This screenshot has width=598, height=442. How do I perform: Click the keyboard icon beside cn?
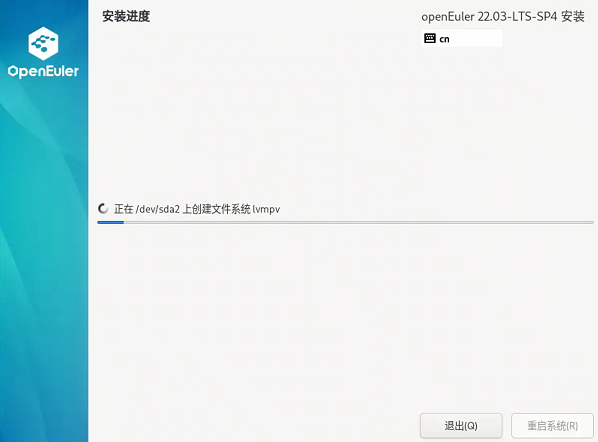(x=430, y=39)
